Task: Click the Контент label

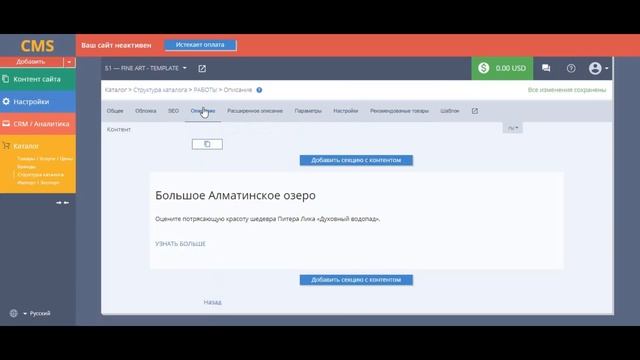Action: pos(119,129)
